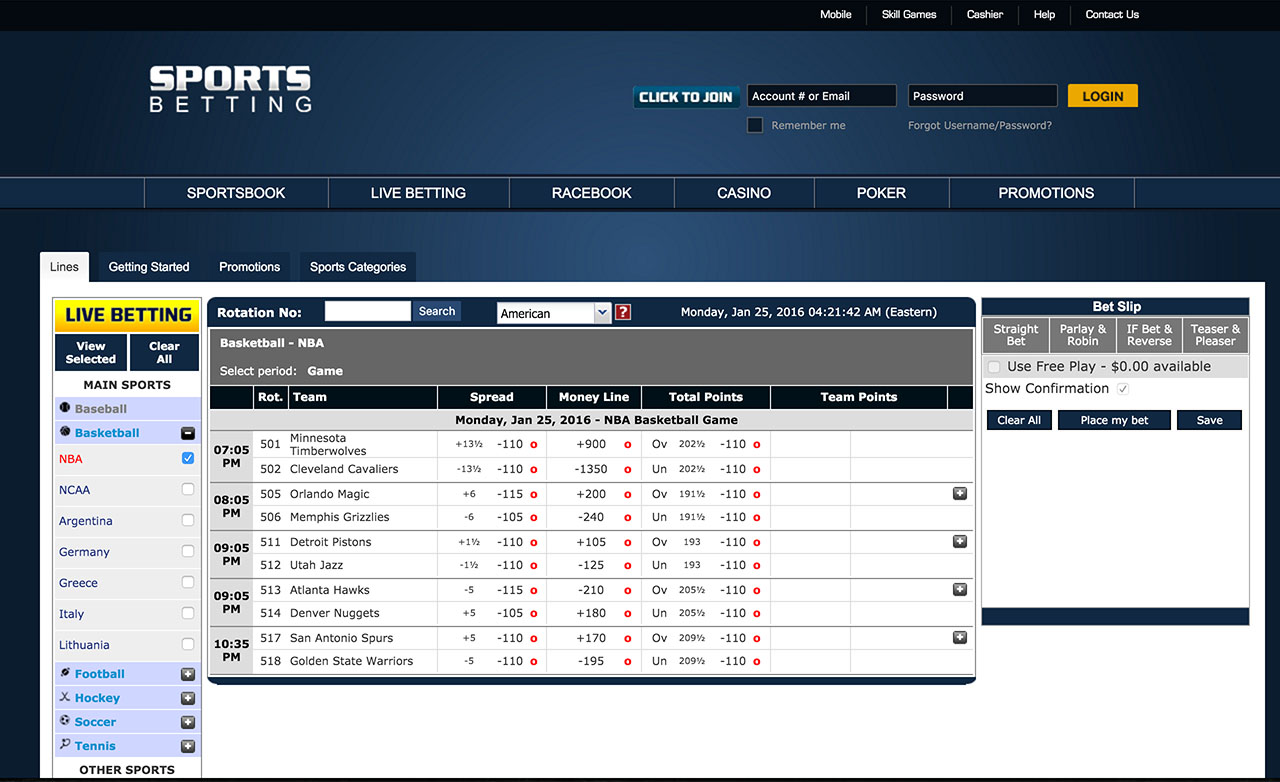Toggle the Remember me checkbox
1280x782 pixels.
pyautogui.click(x=755, y=125)
